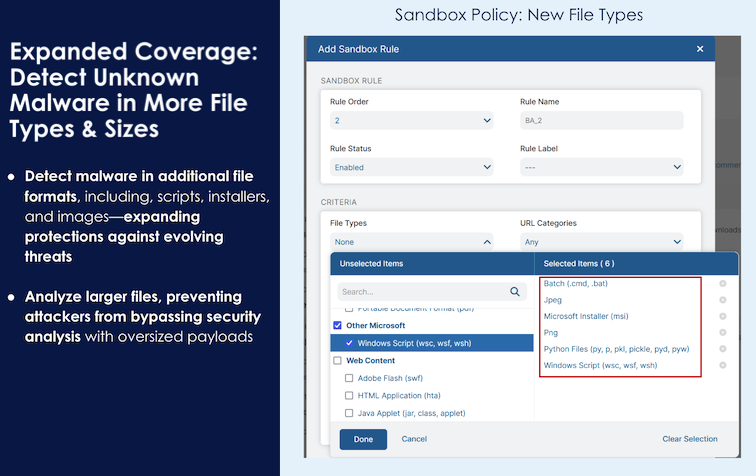The width and height of the screenshot is (756, 476).
Task: Remove Windows Script from selected items list
Action: point(723,366)
